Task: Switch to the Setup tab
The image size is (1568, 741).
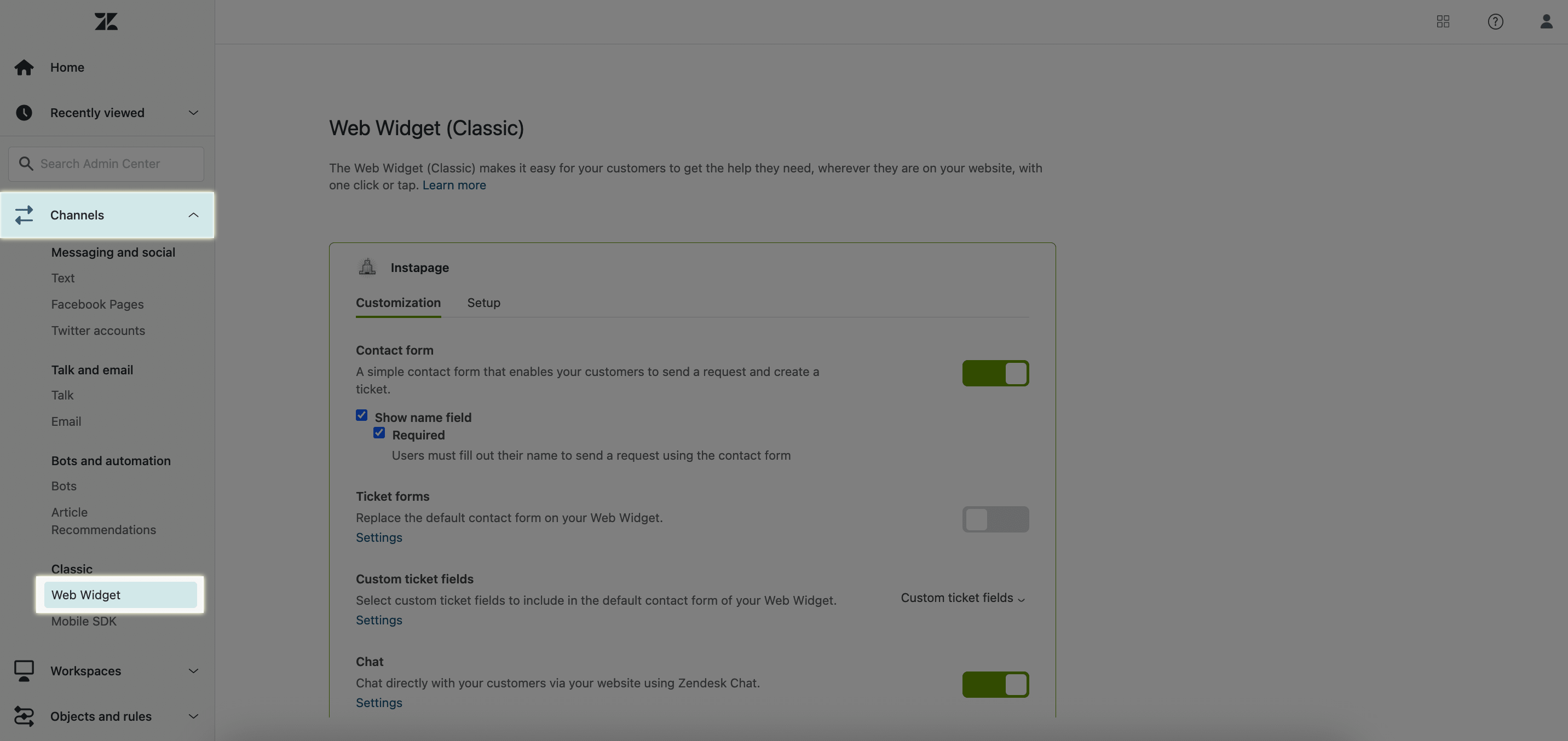Action: coord(483,302)
